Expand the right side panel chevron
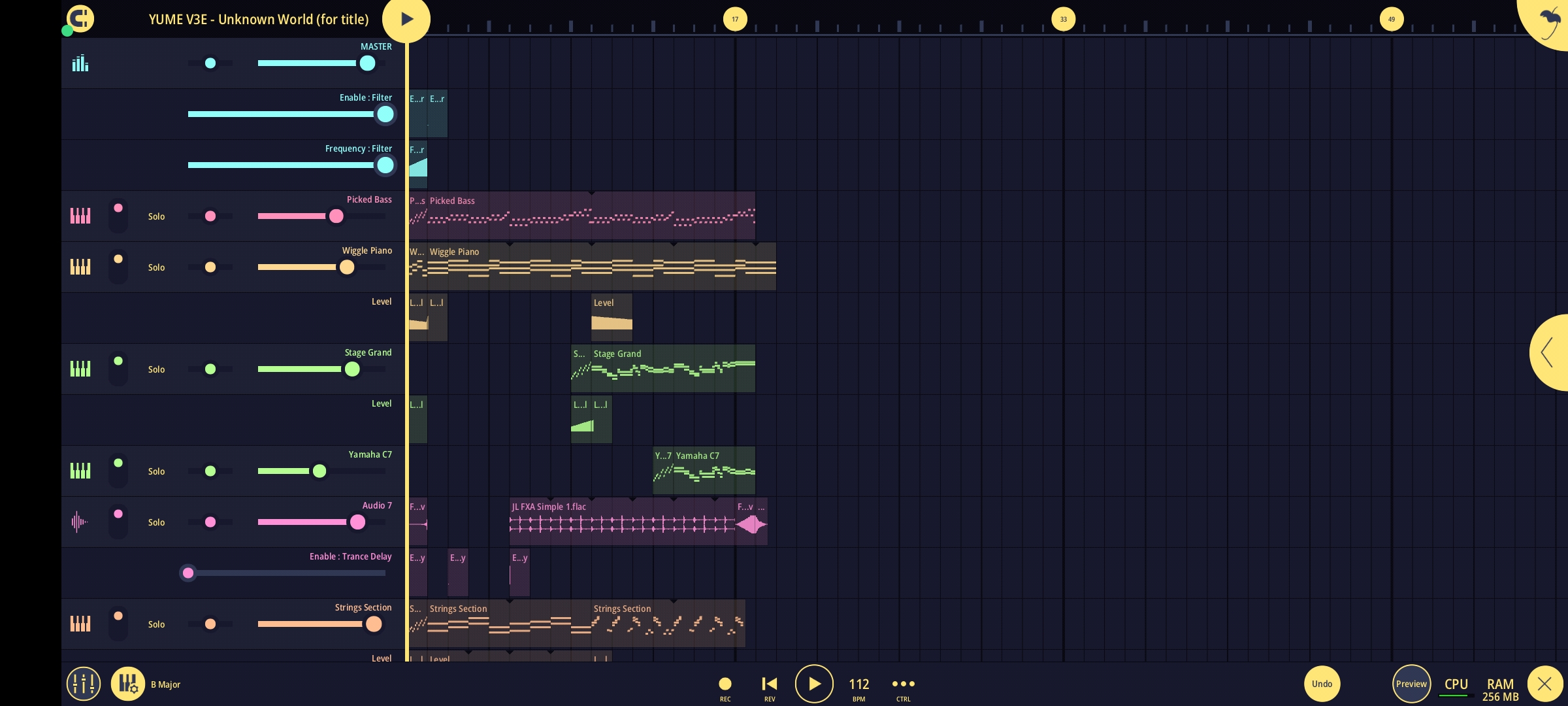The height and width of the screenshot is (706, 1568). pos(1548,352)
